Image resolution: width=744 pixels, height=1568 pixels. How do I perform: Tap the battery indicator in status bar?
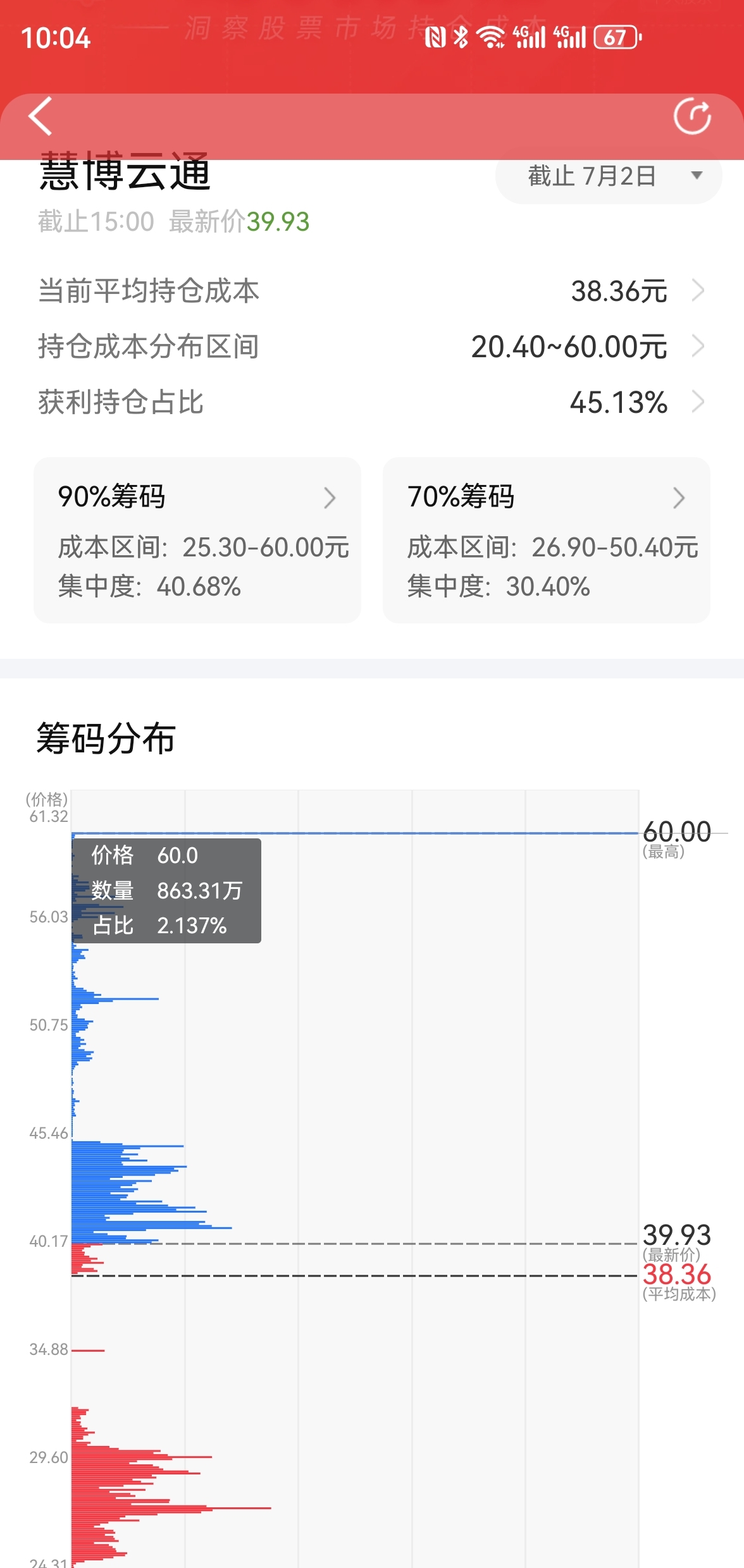point(617,37)
